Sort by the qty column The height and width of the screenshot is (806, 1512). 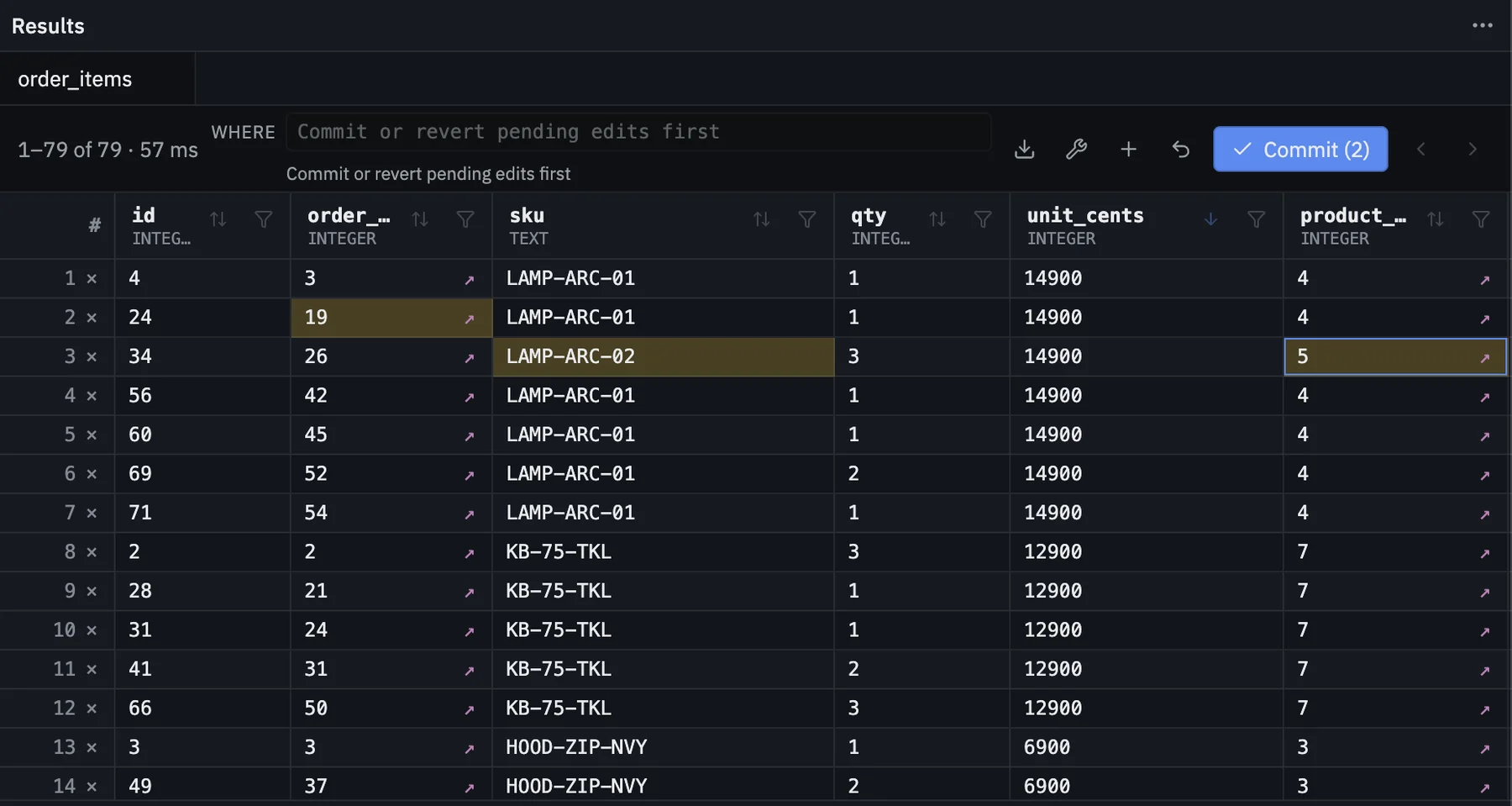(x=937, y=219)
